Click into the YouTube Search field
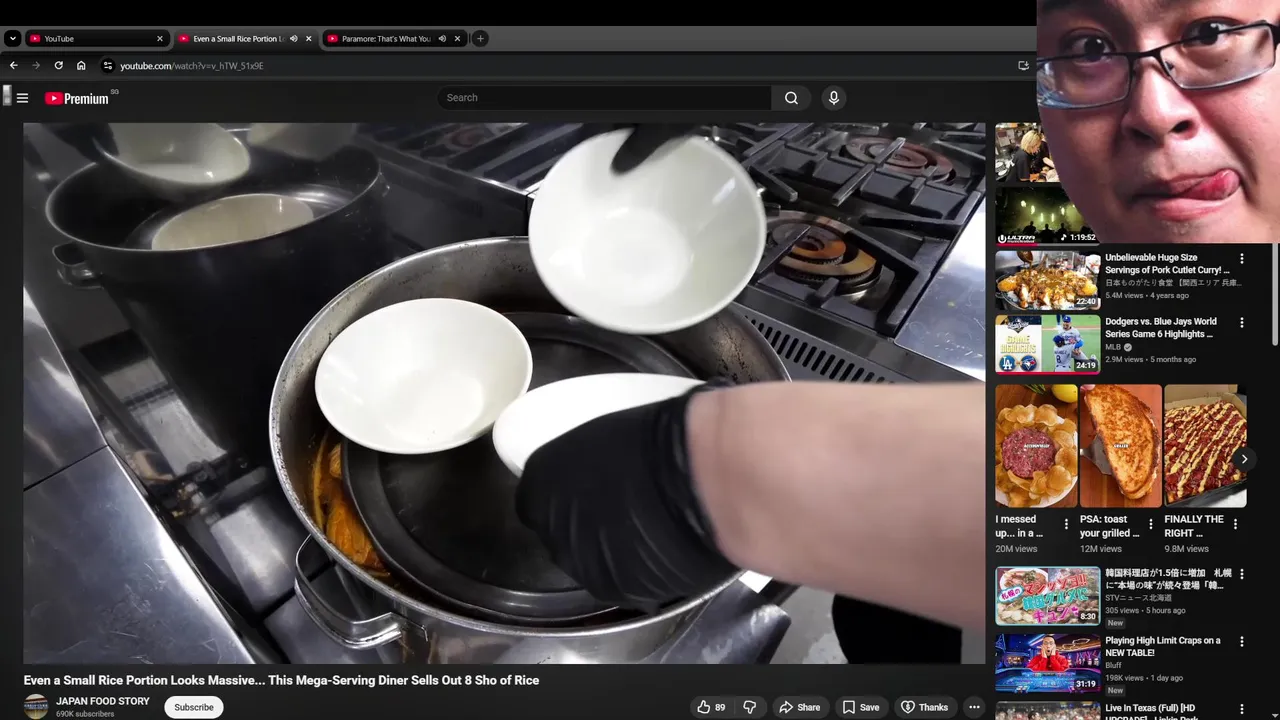The width and height of the screenshot is (1280, 720). point(604,98)
